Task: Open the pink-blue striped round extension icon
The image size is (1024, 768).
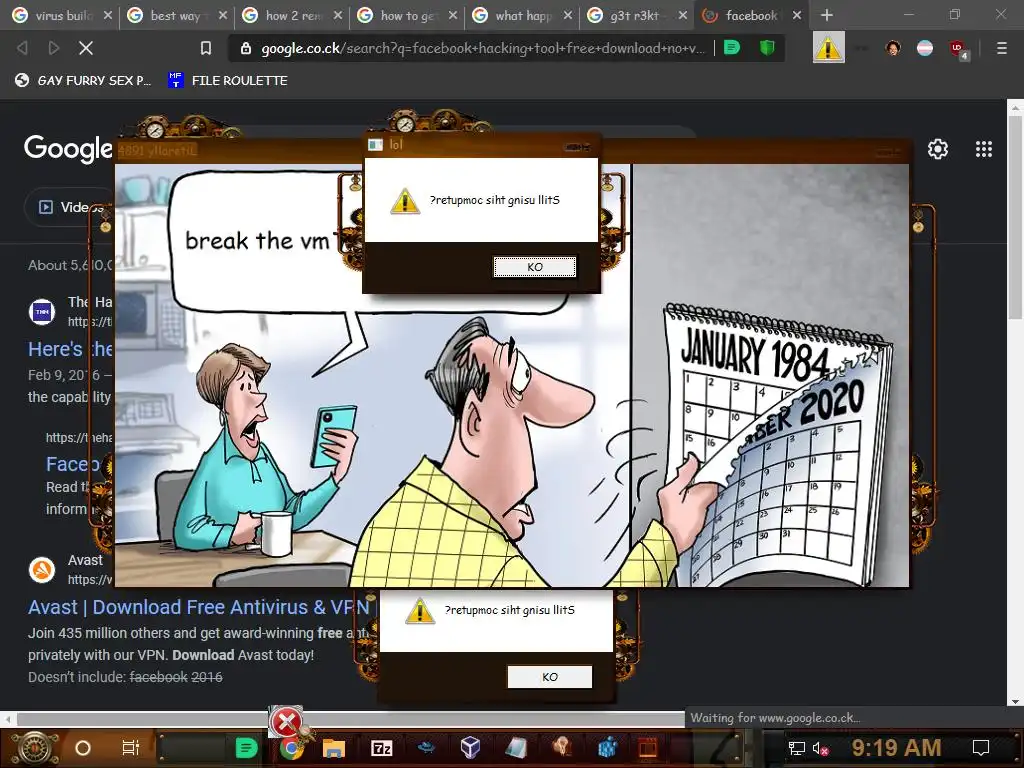Action: (x=925, y=48)
